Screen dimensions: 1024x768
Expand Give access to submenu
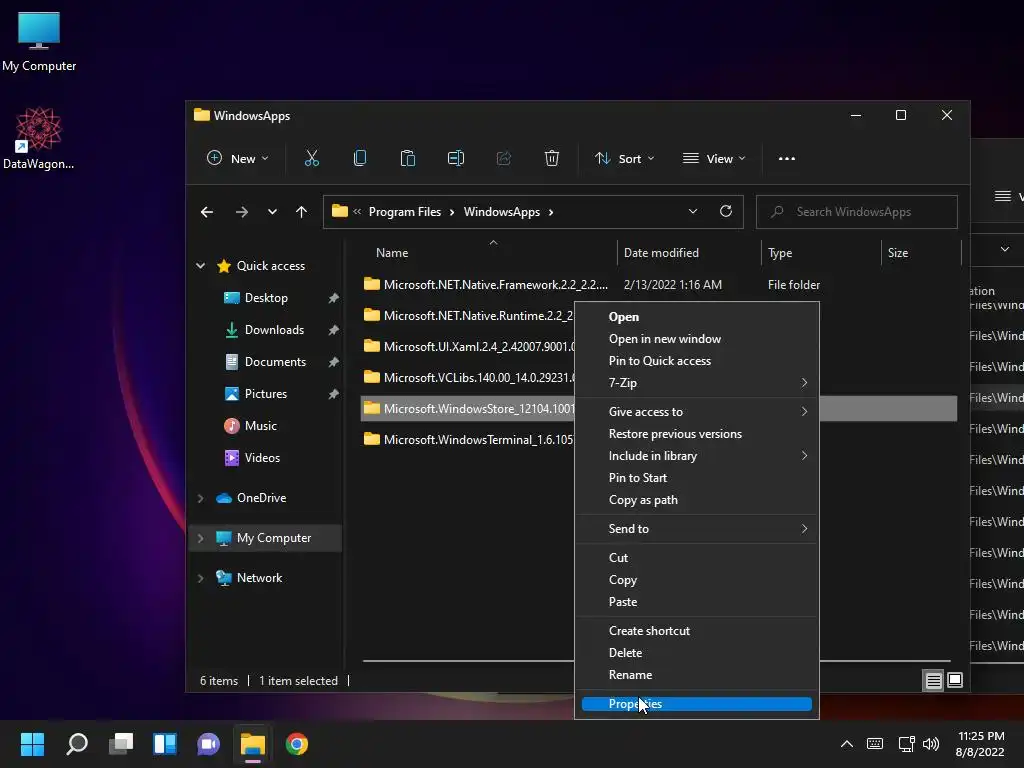tap(697, 412)
